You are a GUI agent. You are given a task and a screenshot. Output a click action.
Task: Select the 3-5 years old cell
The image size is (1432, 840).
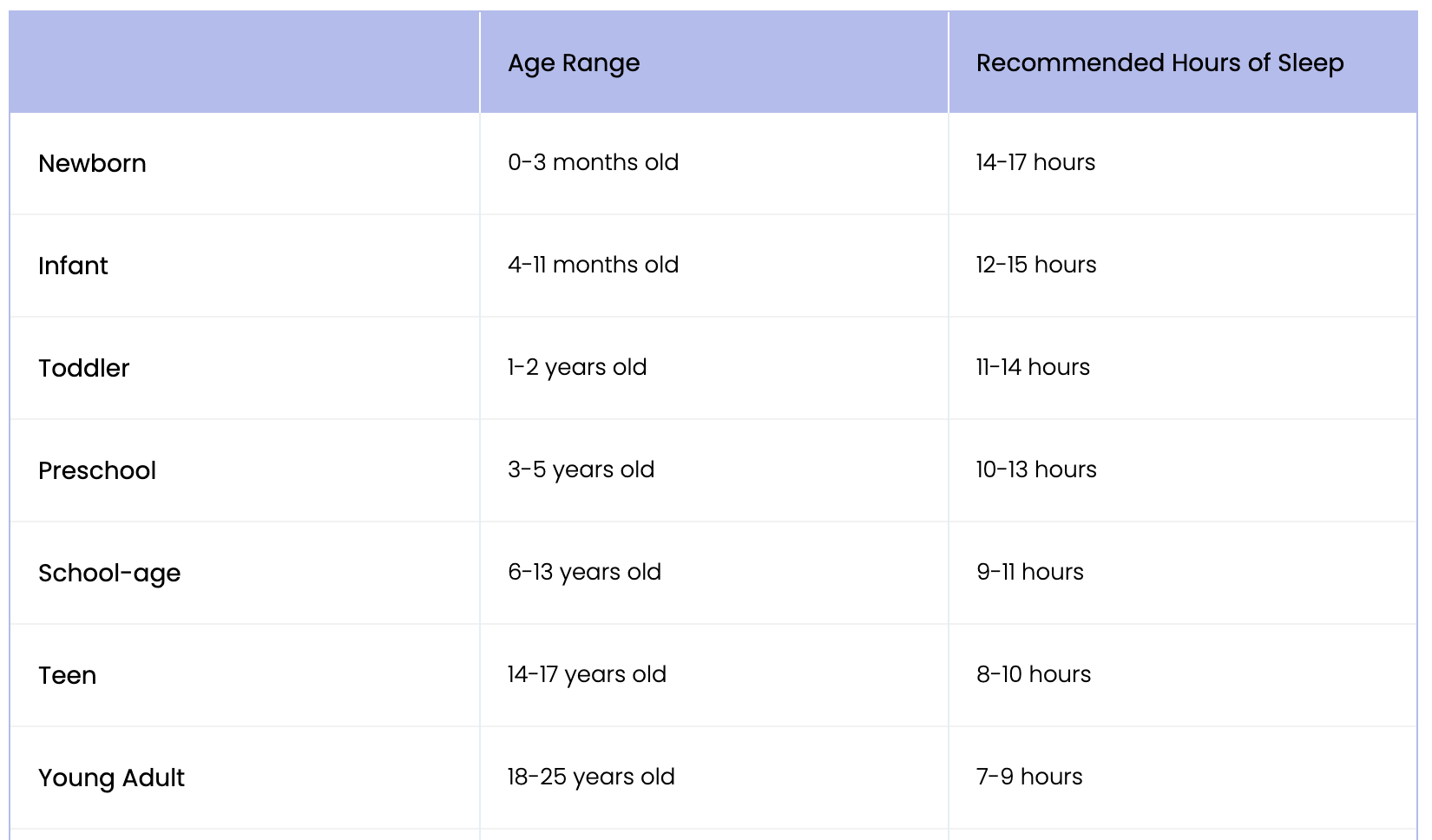(x=581, y=470)
